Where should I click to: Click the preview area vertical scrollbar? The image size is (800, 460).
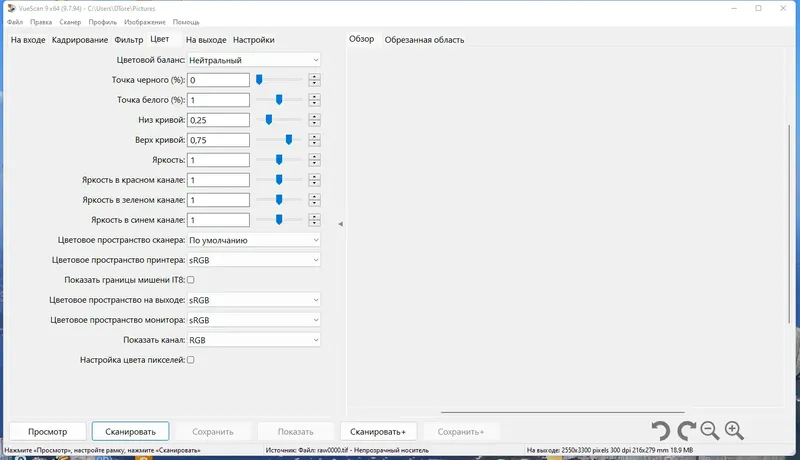pyautogui.click(x=789, y=223)
